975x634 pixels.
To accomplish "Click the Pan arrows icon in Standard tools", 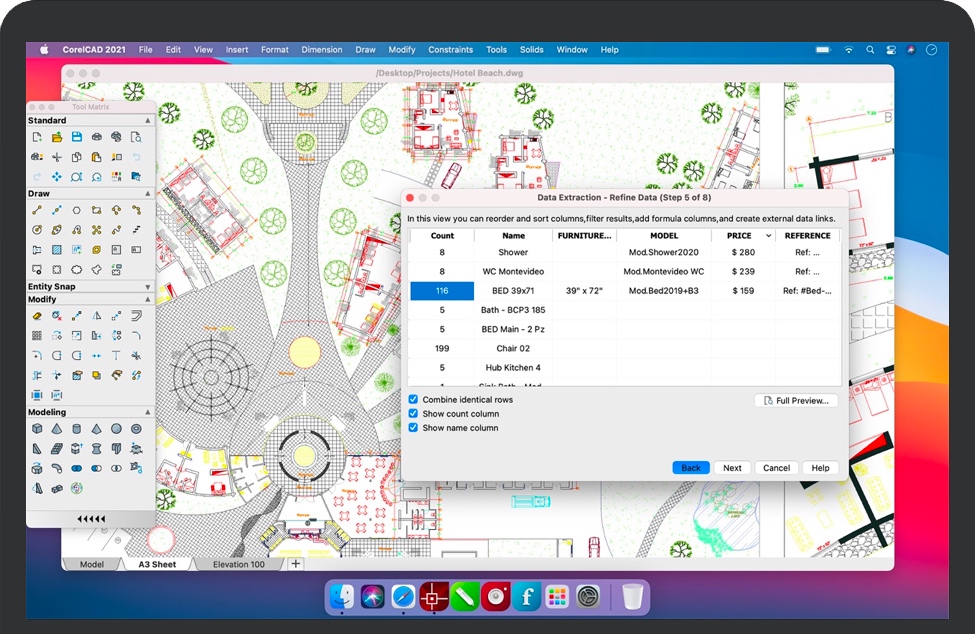I will pos(57,177).
